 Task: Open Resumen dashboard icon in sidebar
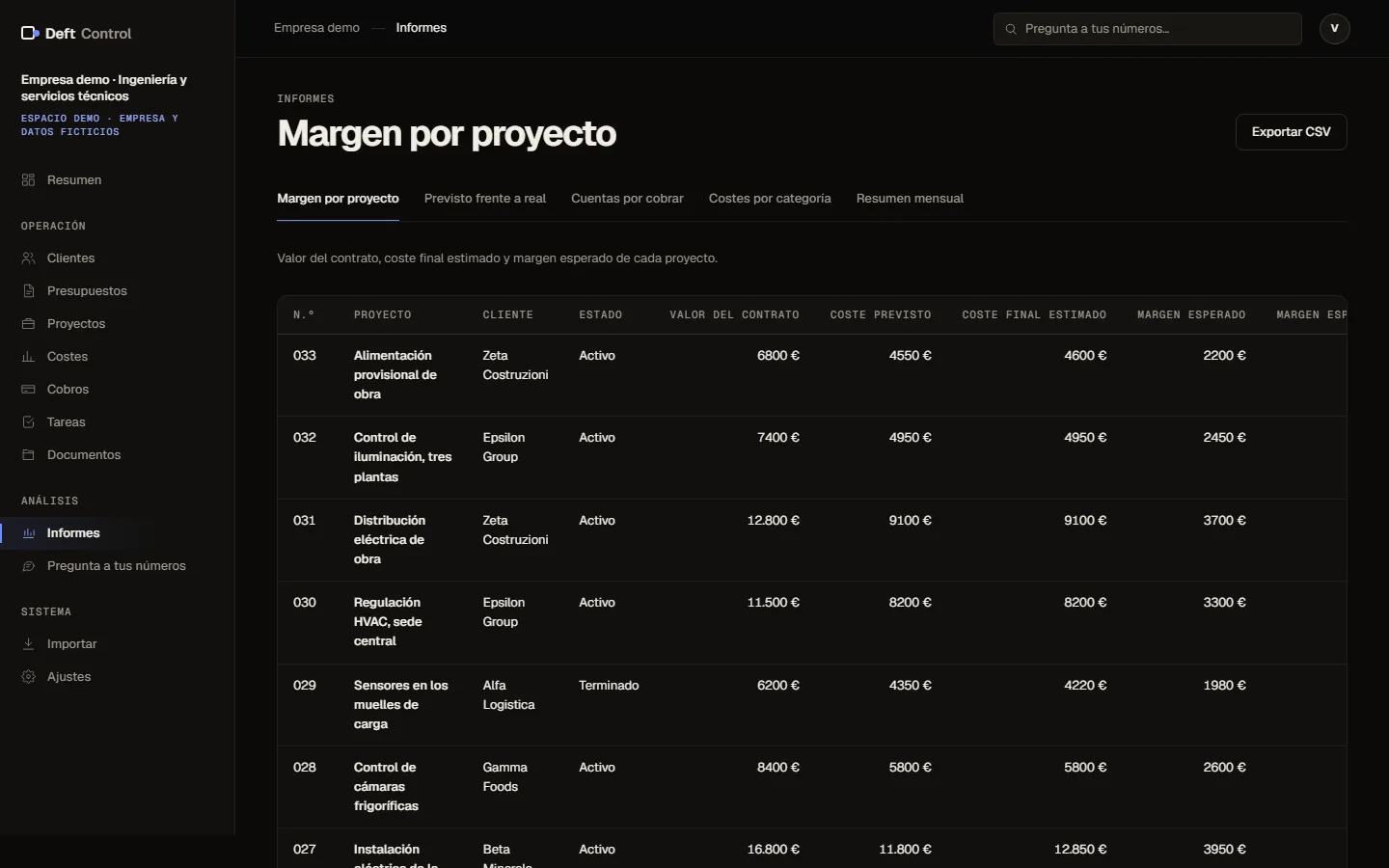tap(28, 180)
